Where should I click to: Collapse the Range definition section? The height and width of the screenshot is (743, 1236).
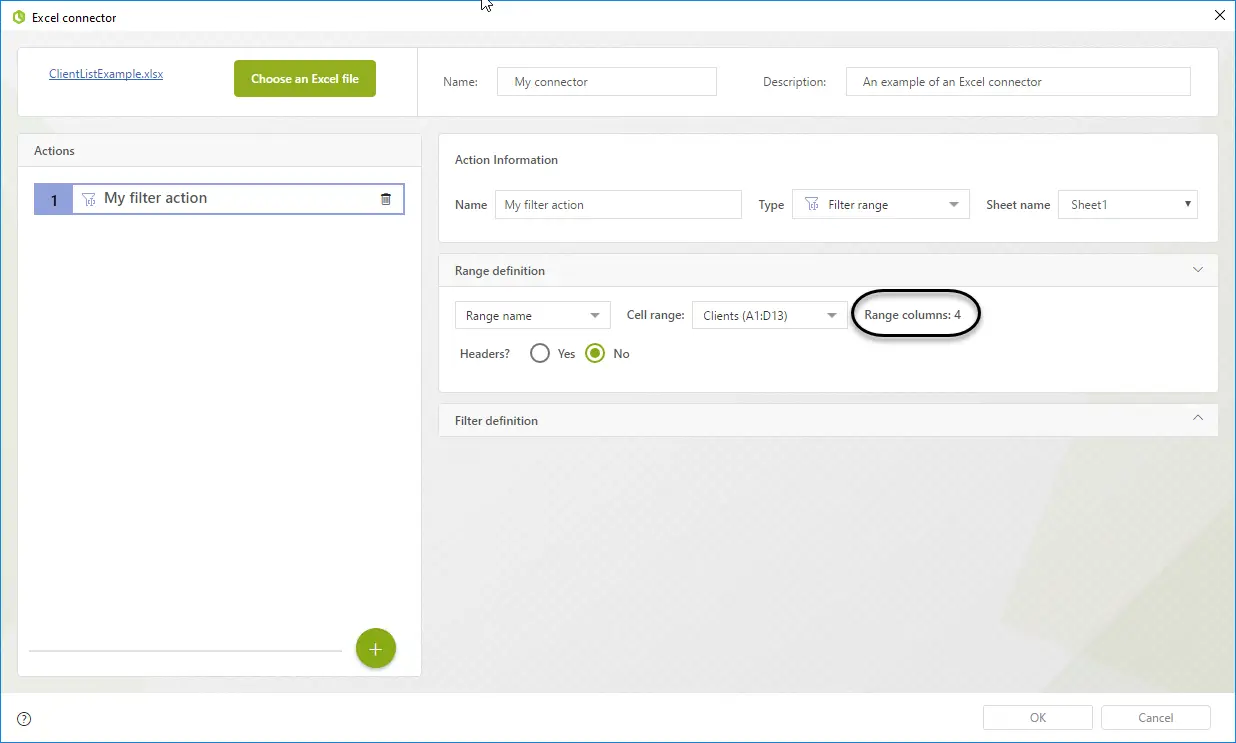(1198, 270)
